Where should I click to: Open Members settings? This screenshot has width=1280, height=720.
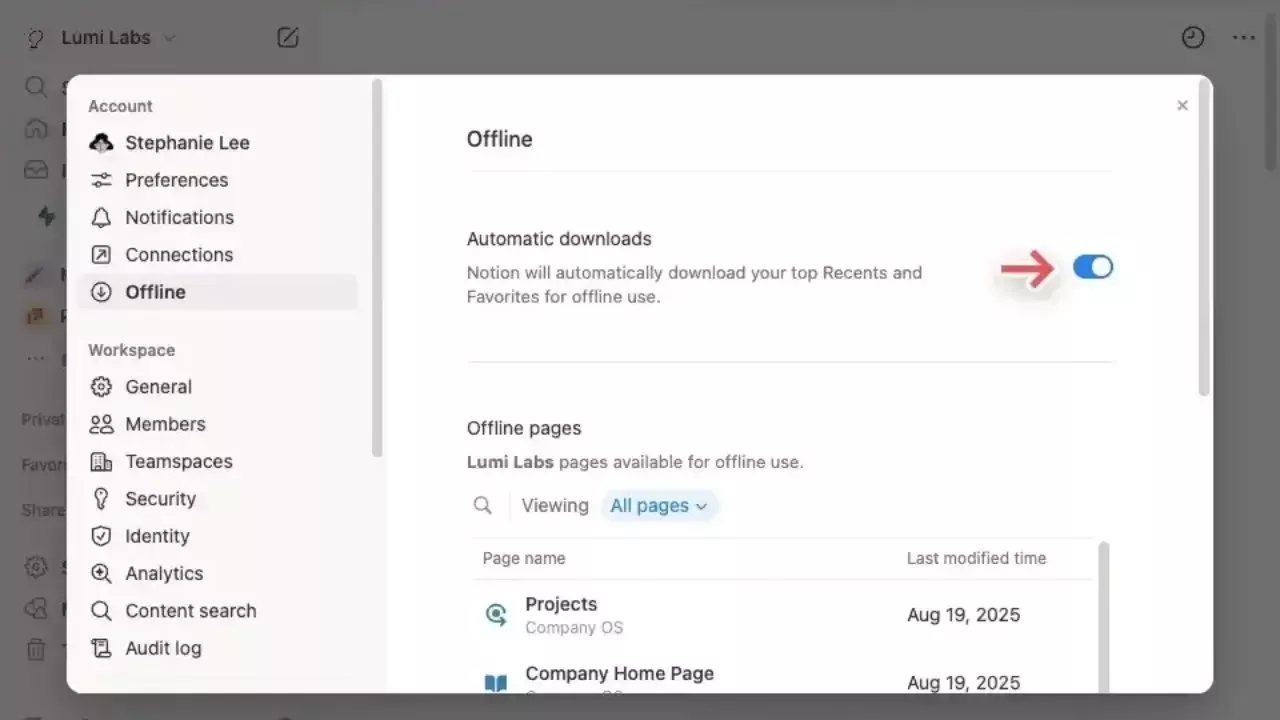click(217, 424)
